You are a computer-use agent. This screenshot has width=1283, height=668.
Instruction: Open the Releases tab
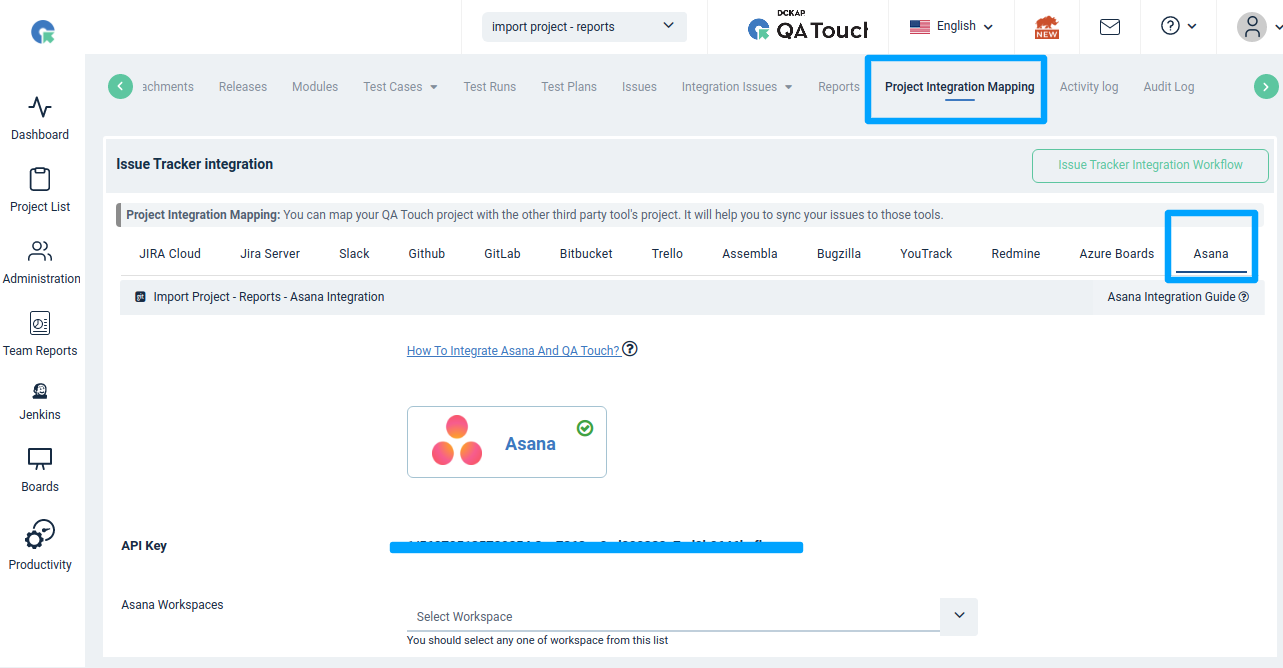click(x=243, y=87)
